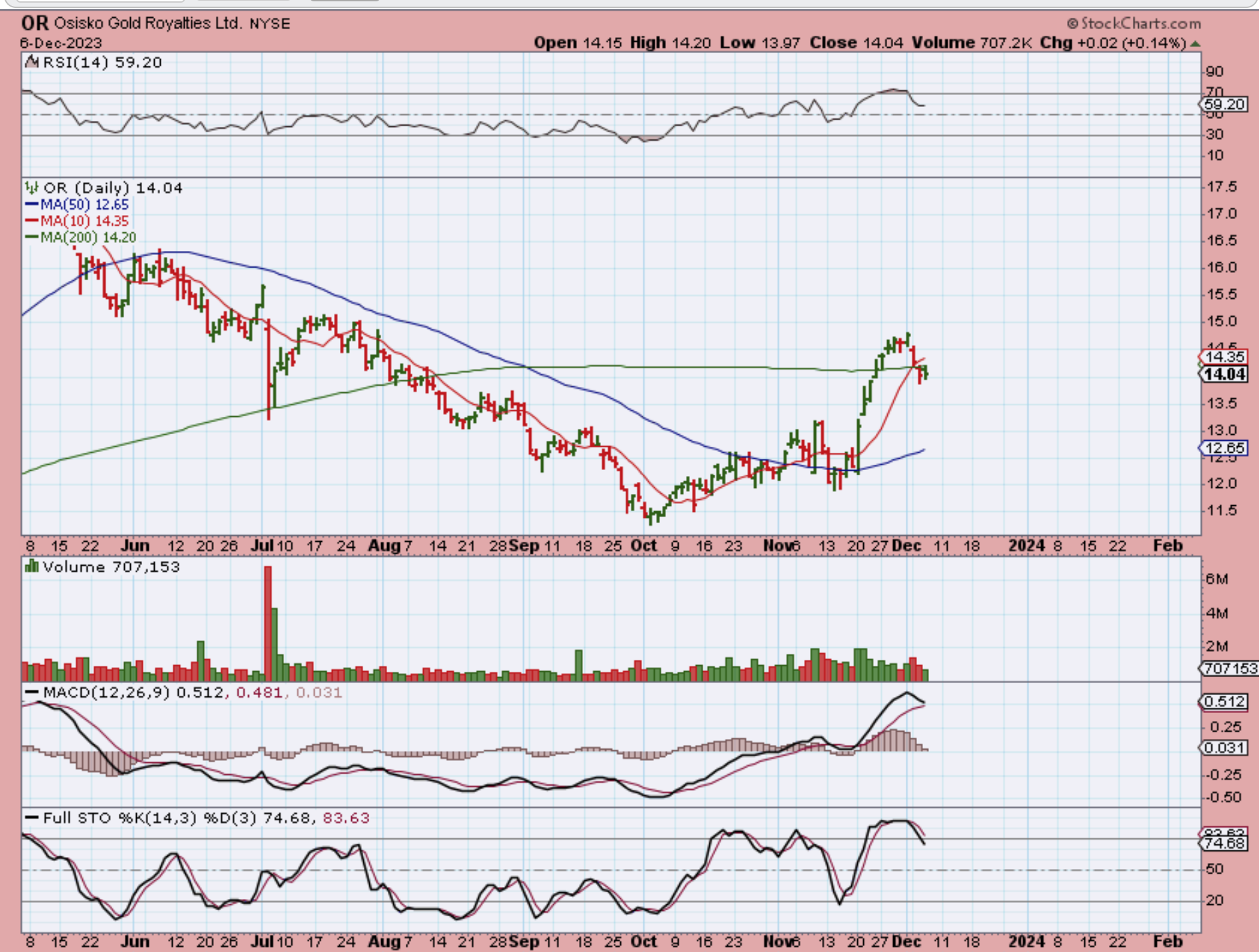
Task: Click the company name Osisko Gold Royalties Ltd.
Action: 147,23
